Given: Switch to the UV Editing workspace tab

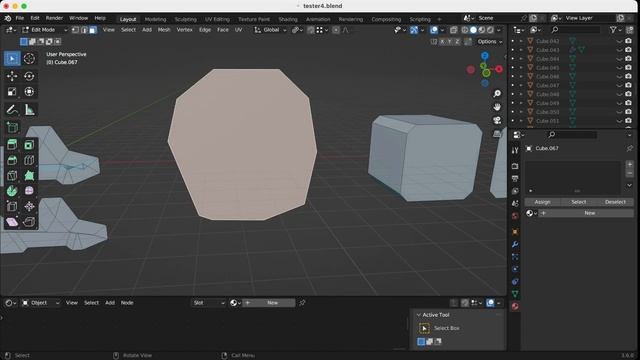Looking at the screenshot, I should (217, 19).
